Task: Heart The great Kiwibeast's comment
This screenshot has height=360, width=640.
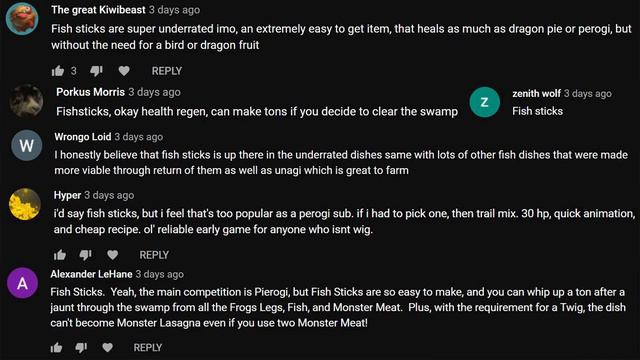Action: pyautogui.click(x=124, y=71)
